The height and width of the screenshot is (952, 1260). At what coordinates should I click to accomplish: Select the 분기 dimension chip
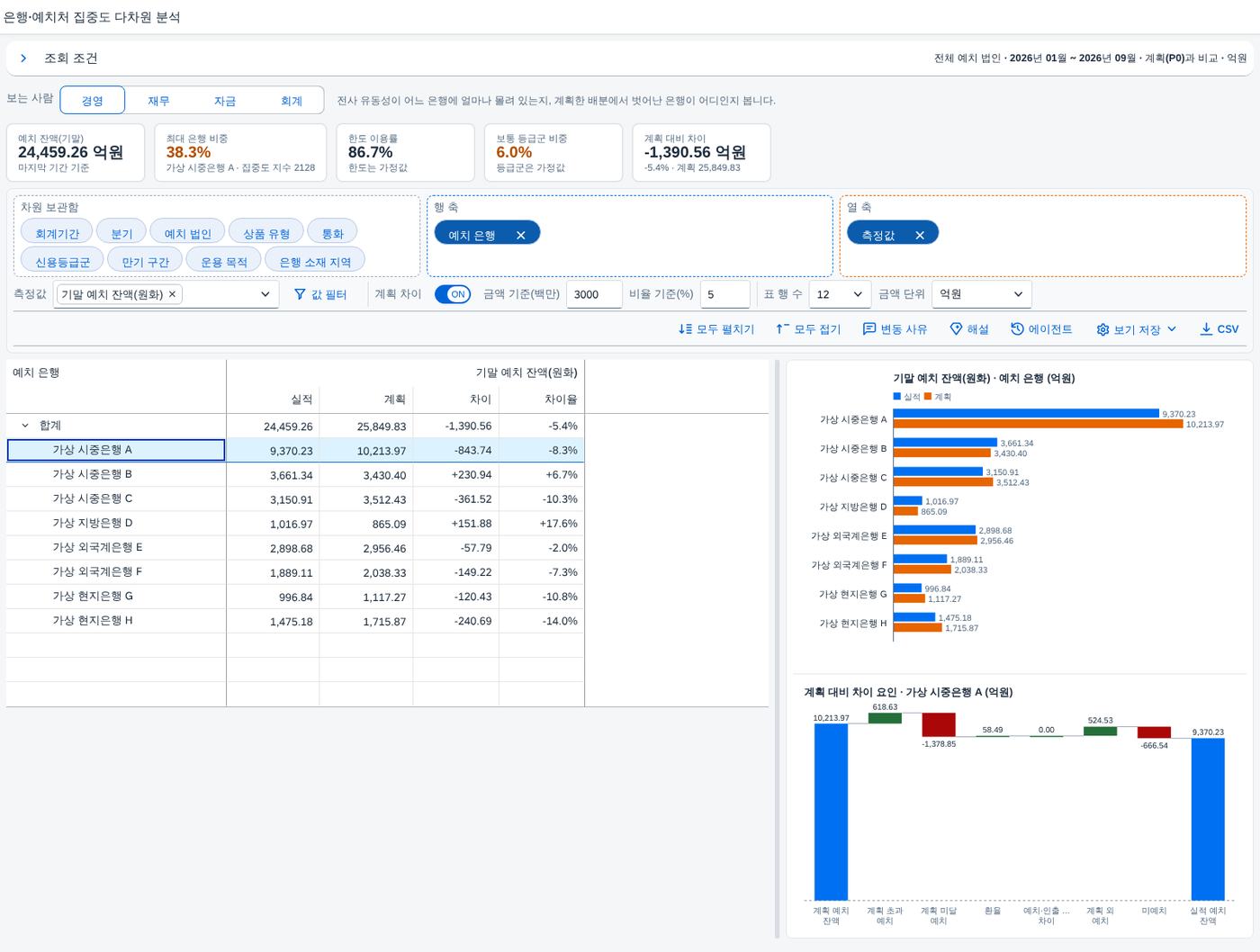coord(121,233)
